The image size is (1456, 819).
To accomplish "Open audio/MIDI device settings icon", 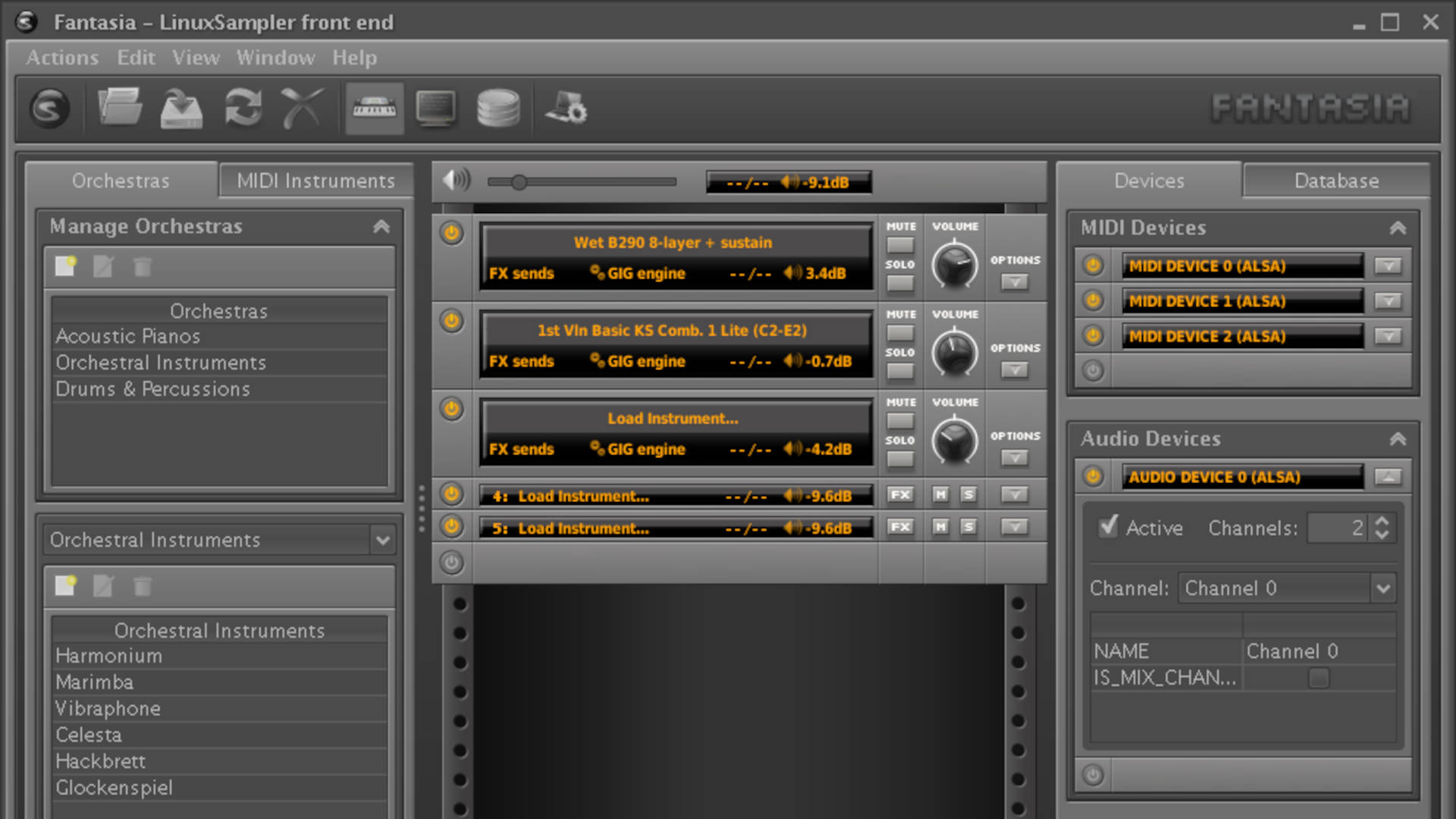I will coord(565,108).
